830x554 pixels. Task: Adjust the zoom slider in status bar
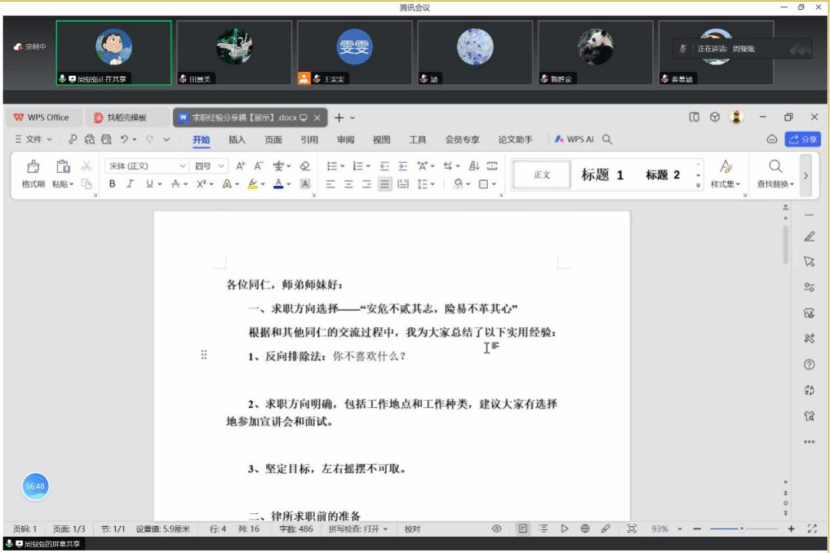[x=740, y=528]
